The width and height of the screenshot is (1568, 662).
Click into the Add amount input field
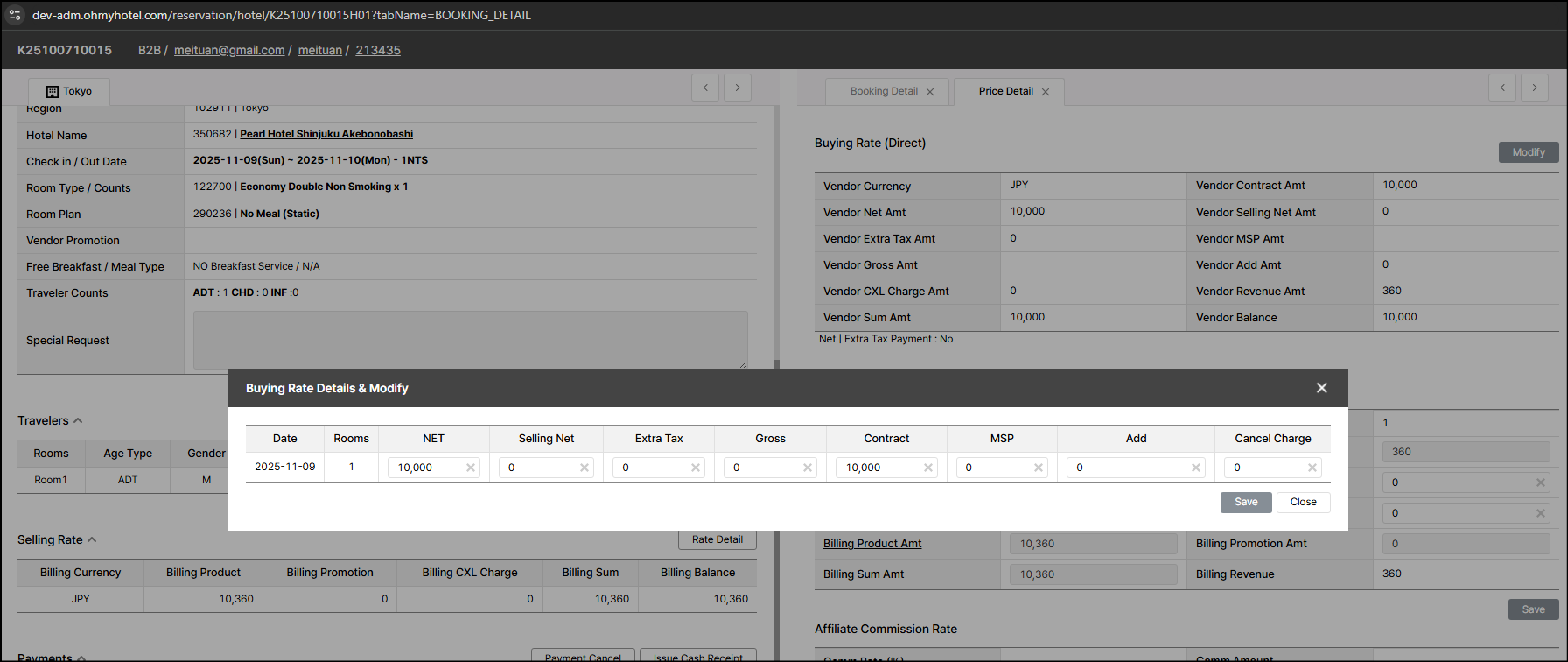tap(1129, 468)
